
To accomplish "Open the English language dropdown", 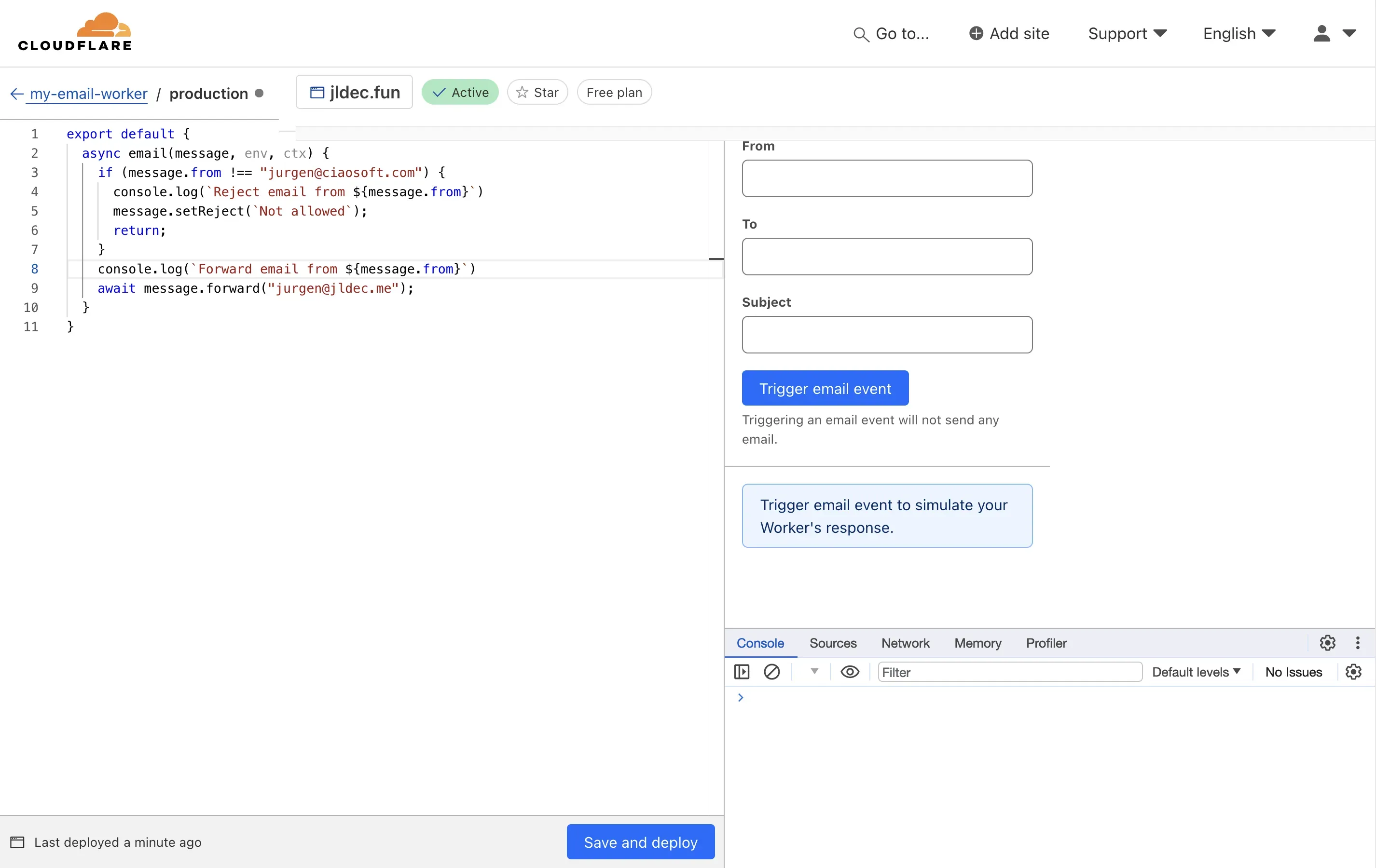I will click(x=1238, y=33).
